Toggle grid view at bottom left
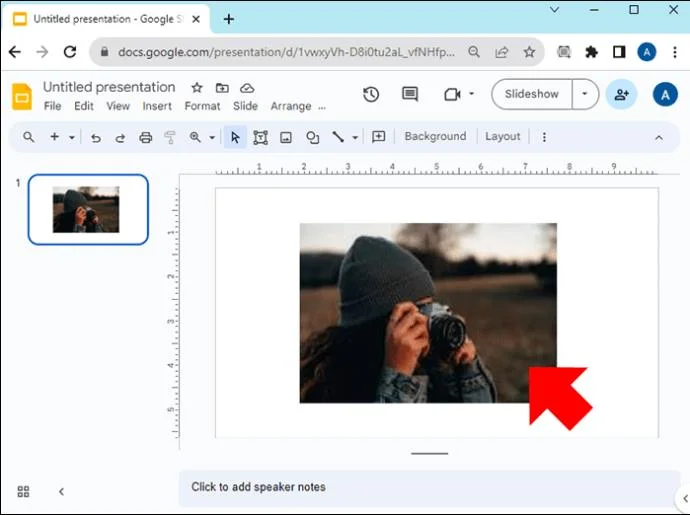Screen dimensions: 690x515 tap(23, 491)
